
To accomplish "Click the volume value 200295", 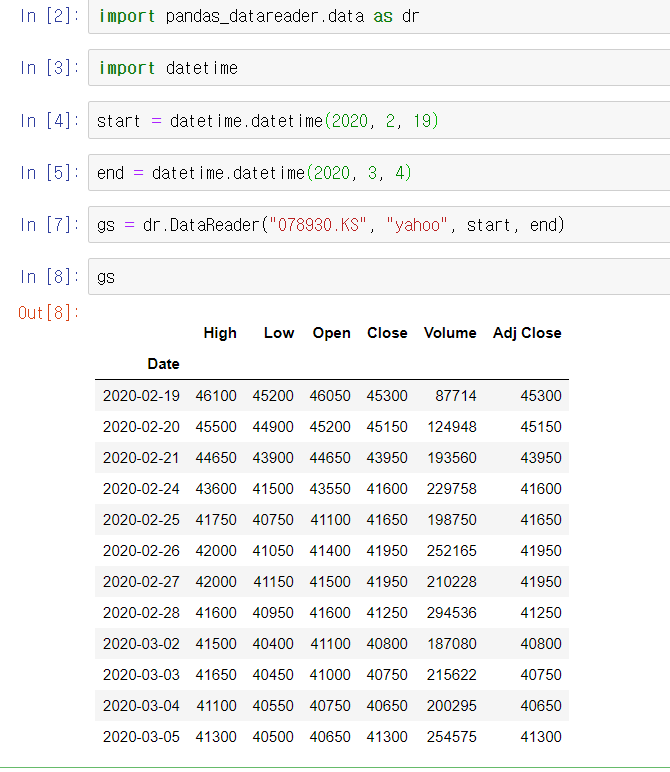I will pyautogui.click(x=452, y=706).
